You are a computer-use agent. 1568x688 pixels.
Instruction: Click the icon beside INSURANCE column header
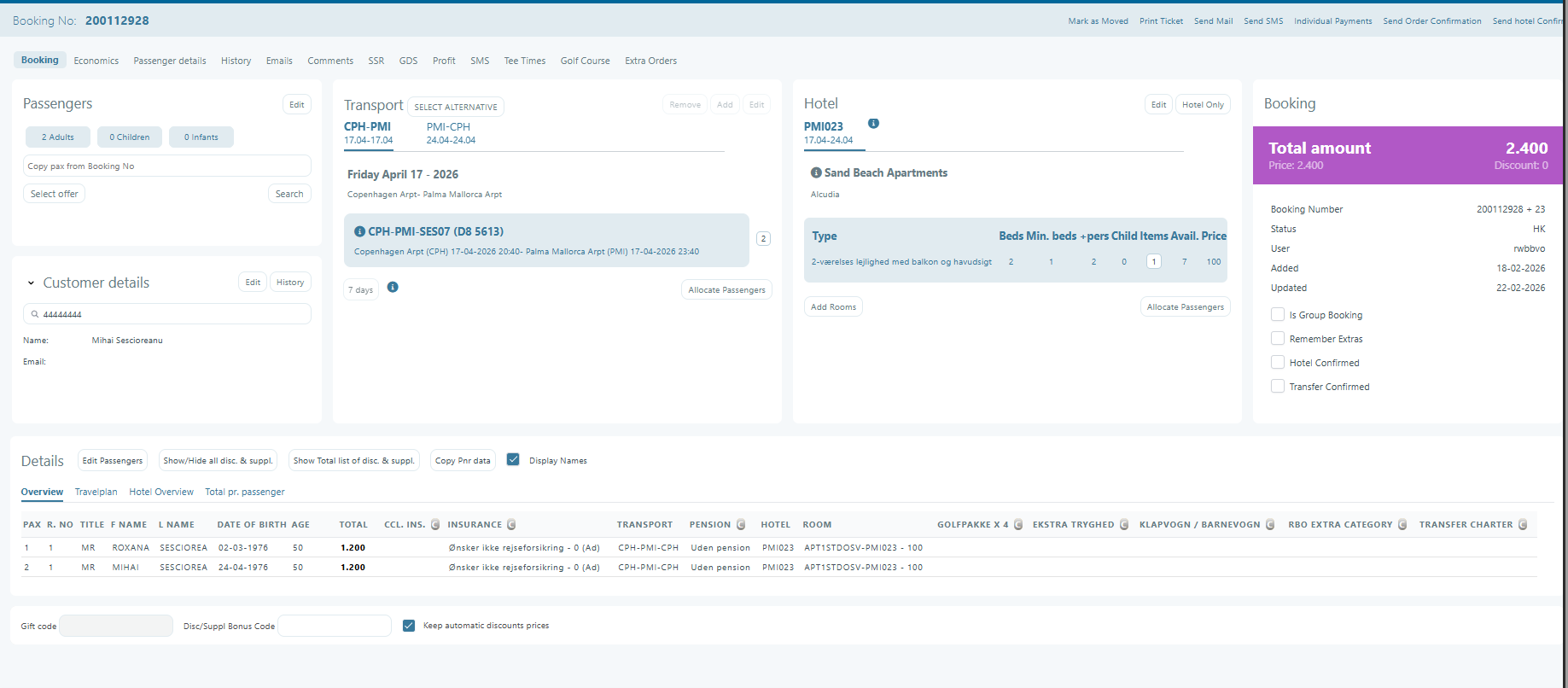[511, 525]
